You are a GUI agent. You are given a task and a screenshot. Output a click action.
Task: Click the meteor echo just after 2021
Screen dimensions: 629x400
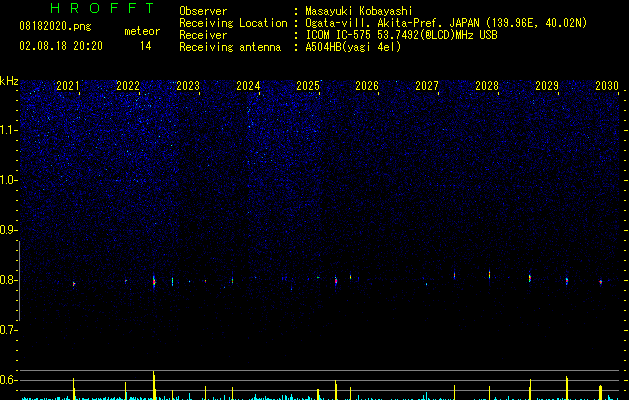click(74, 284)
